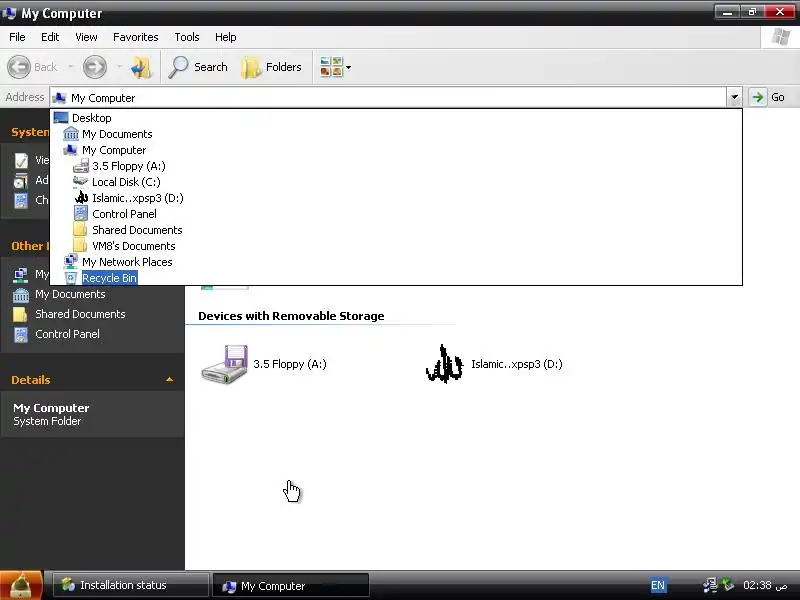Screen dimensions: 800x600
Task: Choose Islamic..xpsp3 (D:) in dropdown list
Action: [396, 198]
